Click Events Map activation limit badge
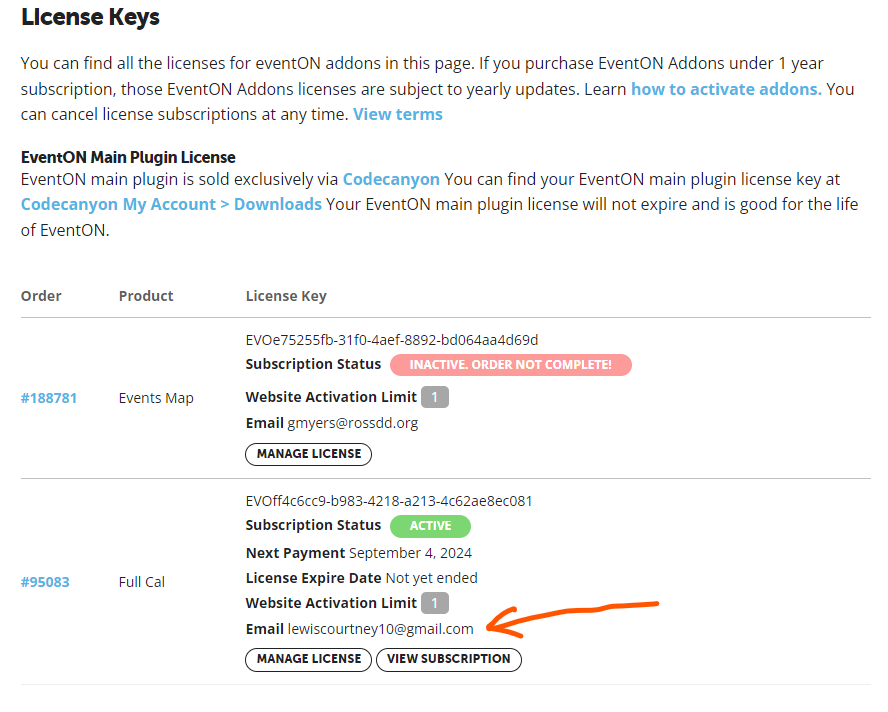Image resolution: width=888 pixels, height=712 pixels. pos(435,397)
